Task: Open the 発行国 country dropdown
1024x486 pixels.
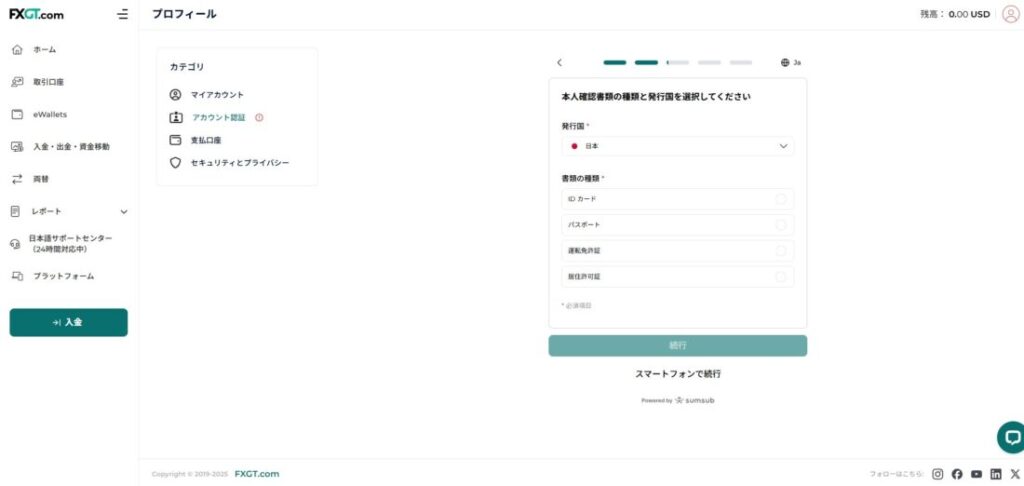Action: click(677, 146)
